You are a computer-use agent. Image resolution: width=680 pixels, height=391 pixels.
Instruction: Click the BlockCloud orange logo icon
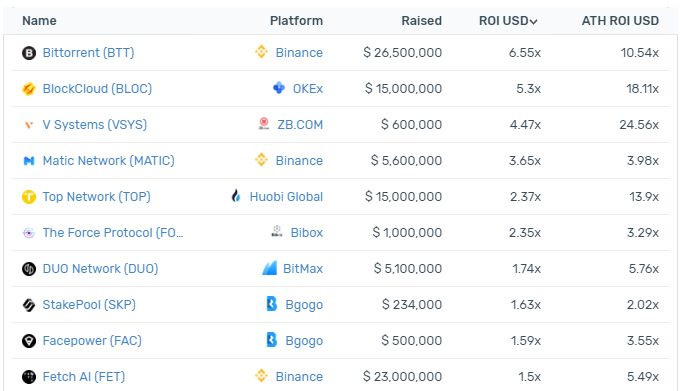[29, 89]
